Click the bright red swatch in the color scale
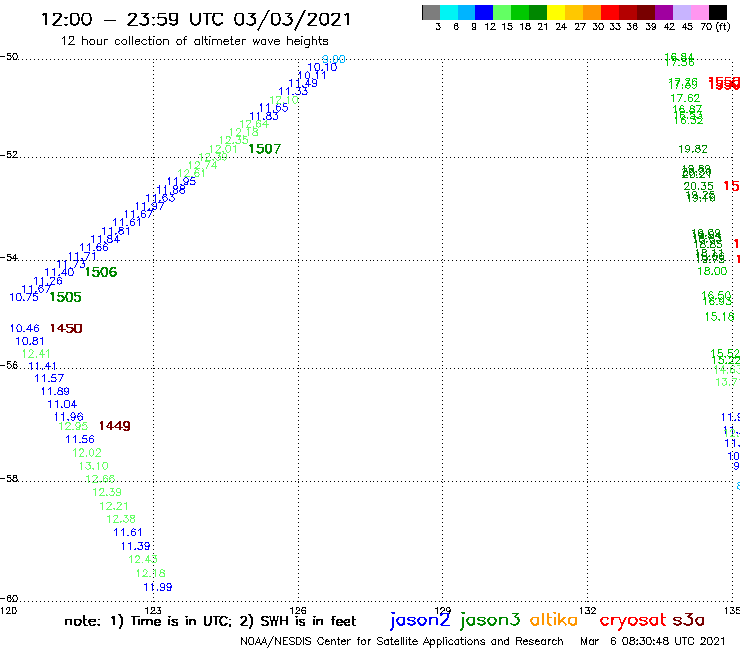 (x=610, y=12)
